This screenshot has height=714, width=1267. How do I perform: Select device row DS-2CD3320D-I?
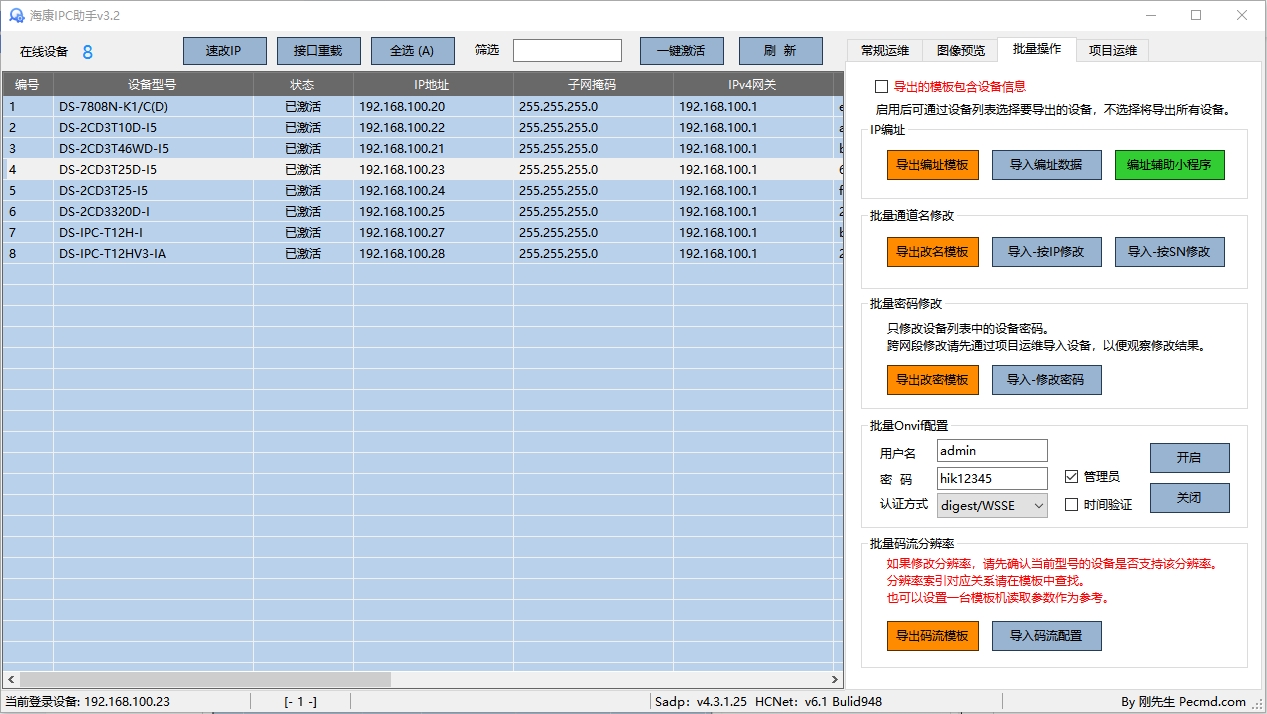423,212
